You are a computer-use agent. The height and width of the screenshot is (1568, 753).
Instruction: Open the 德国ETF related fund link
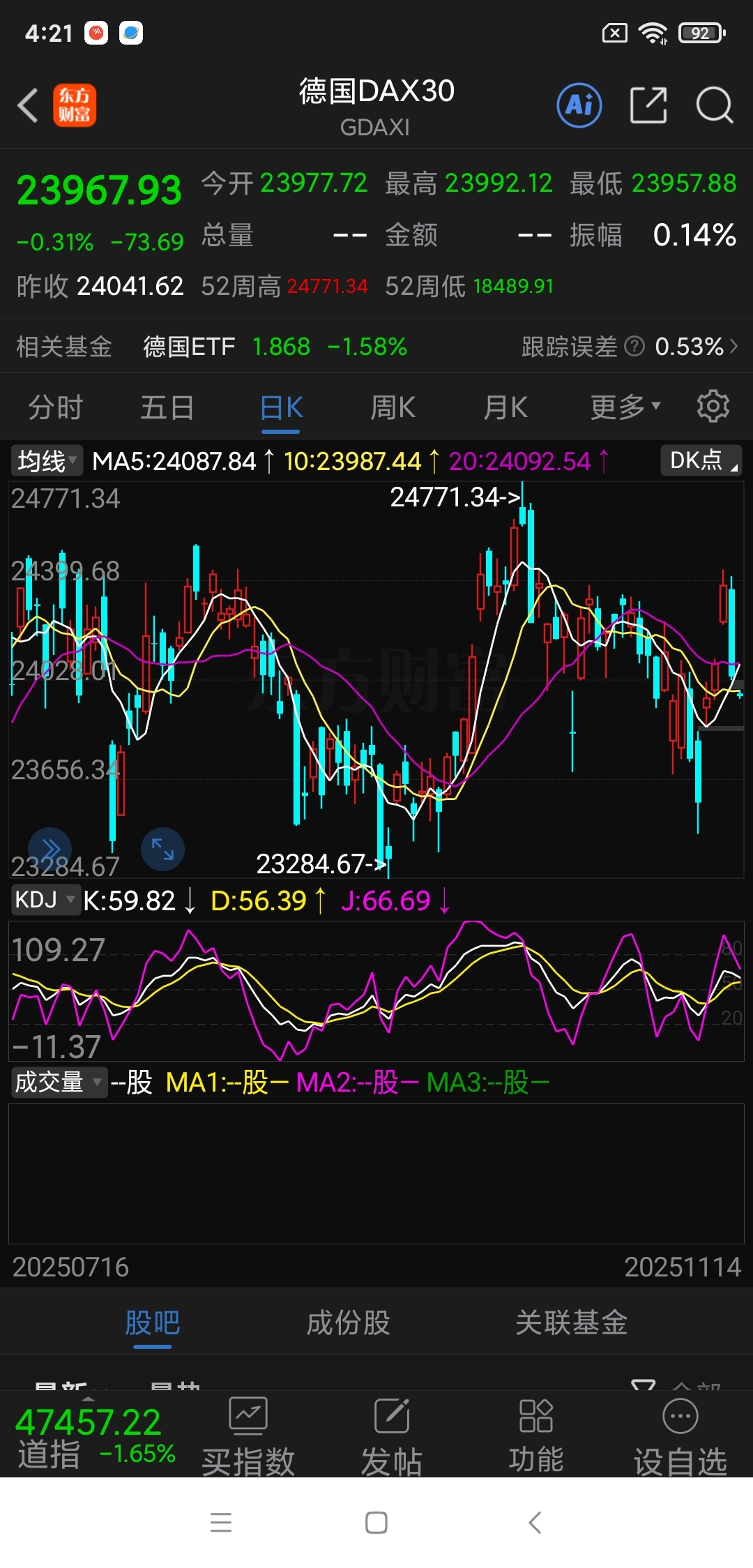(189, 346)
